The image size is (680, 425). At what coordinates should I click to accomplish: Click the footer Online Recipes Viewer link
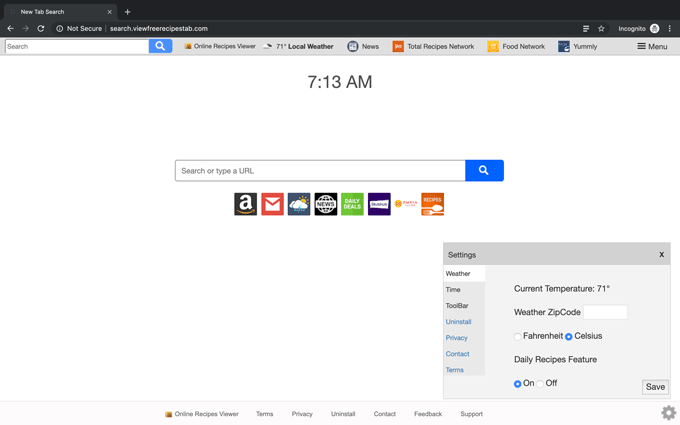click(202, 414)
